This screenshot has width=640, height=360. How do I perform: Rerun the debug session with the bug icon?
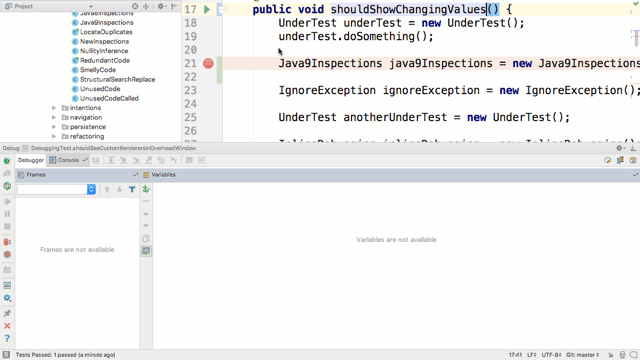(x=7, y=161)
